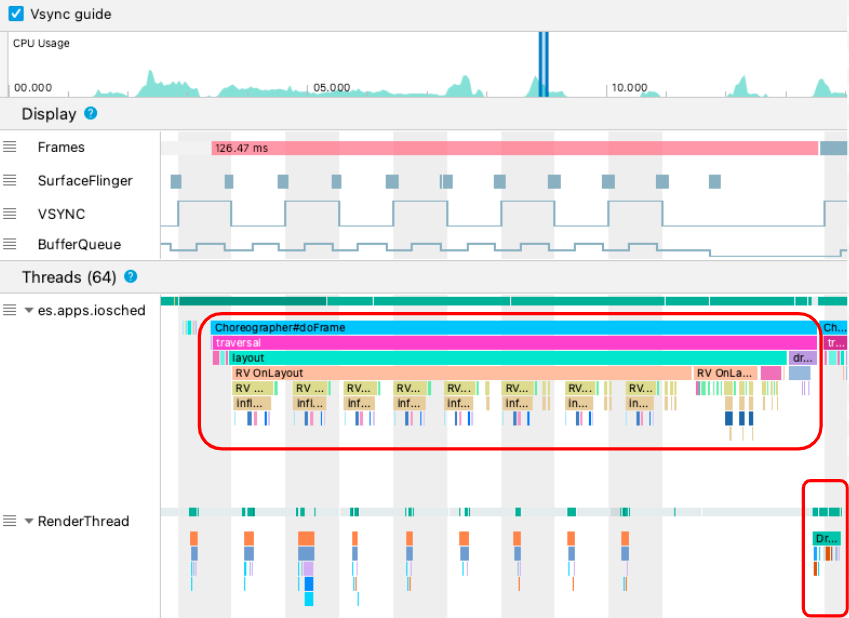
Task: Select a SurfaceFlinger activity block
Action: point(175,181)
